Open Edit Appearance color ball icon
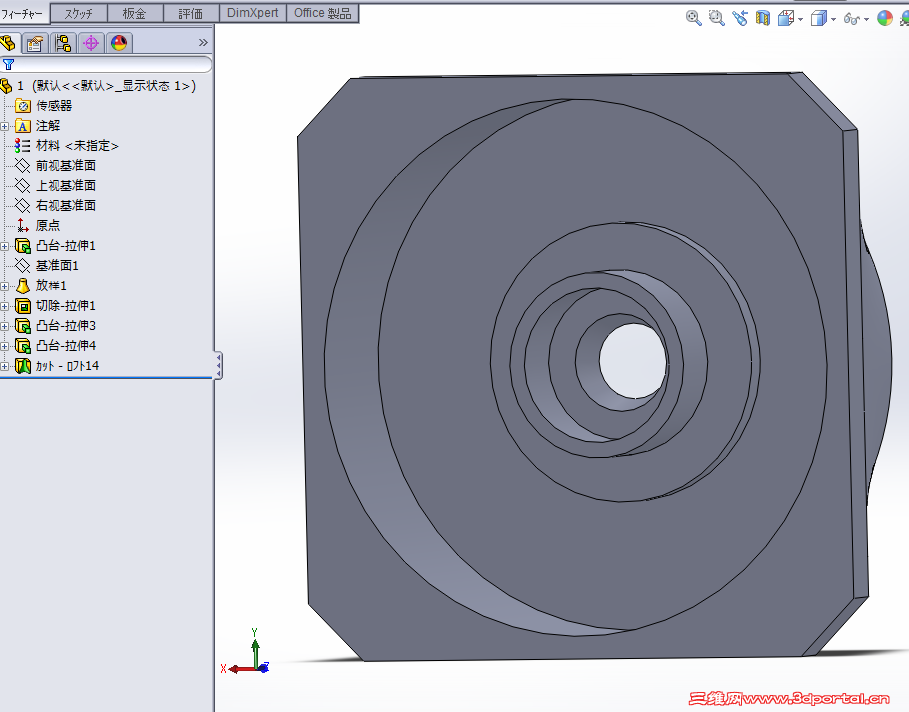 coord(885,18)
